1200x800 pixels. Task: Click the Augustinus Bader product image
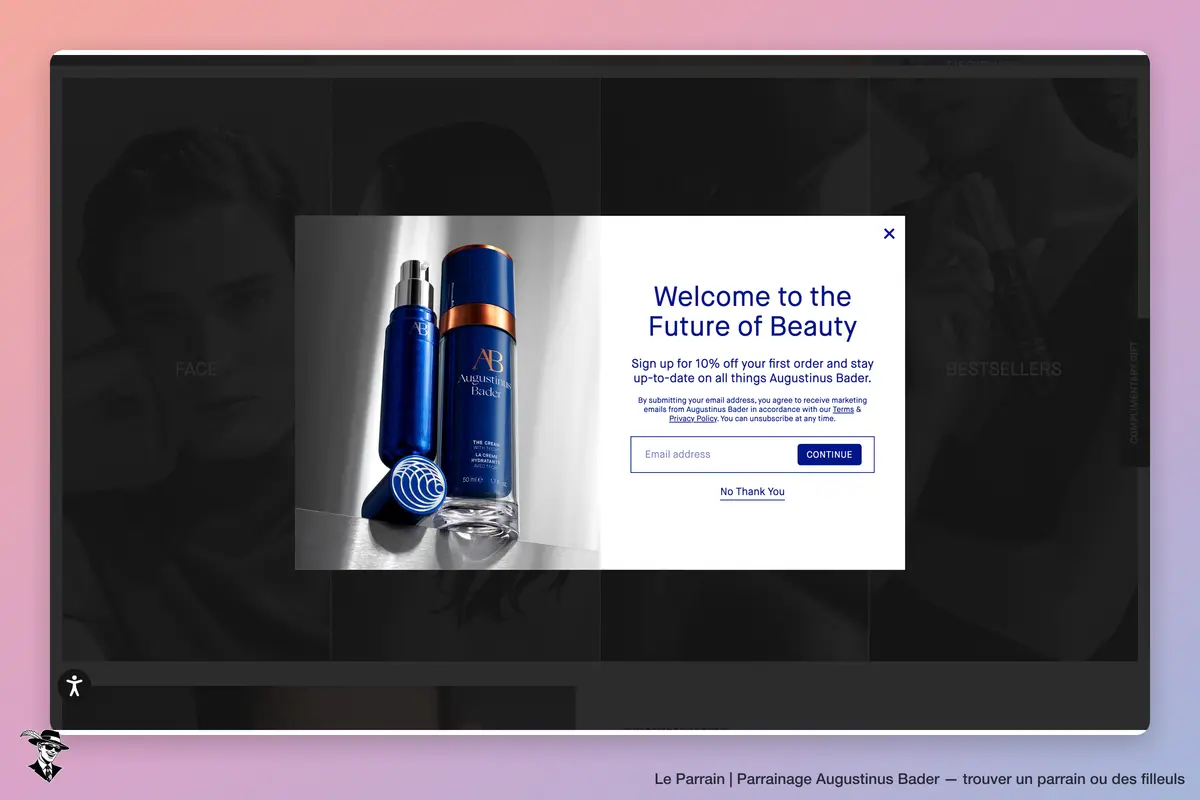pos(447,393)
